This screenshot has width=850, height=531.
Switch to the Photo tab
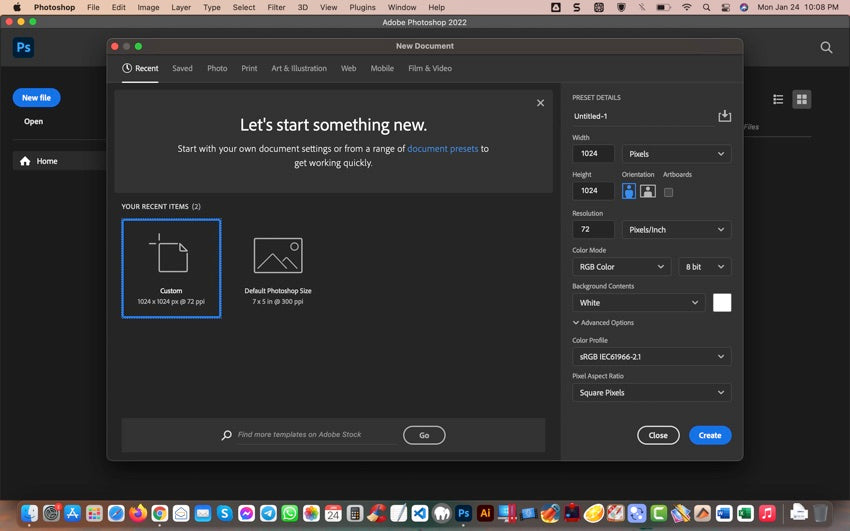217,68
